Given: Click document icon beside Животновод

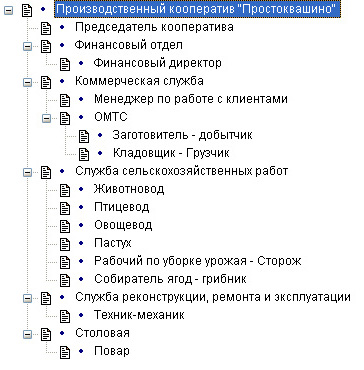Looking at the screenshot, I should 65,190.
